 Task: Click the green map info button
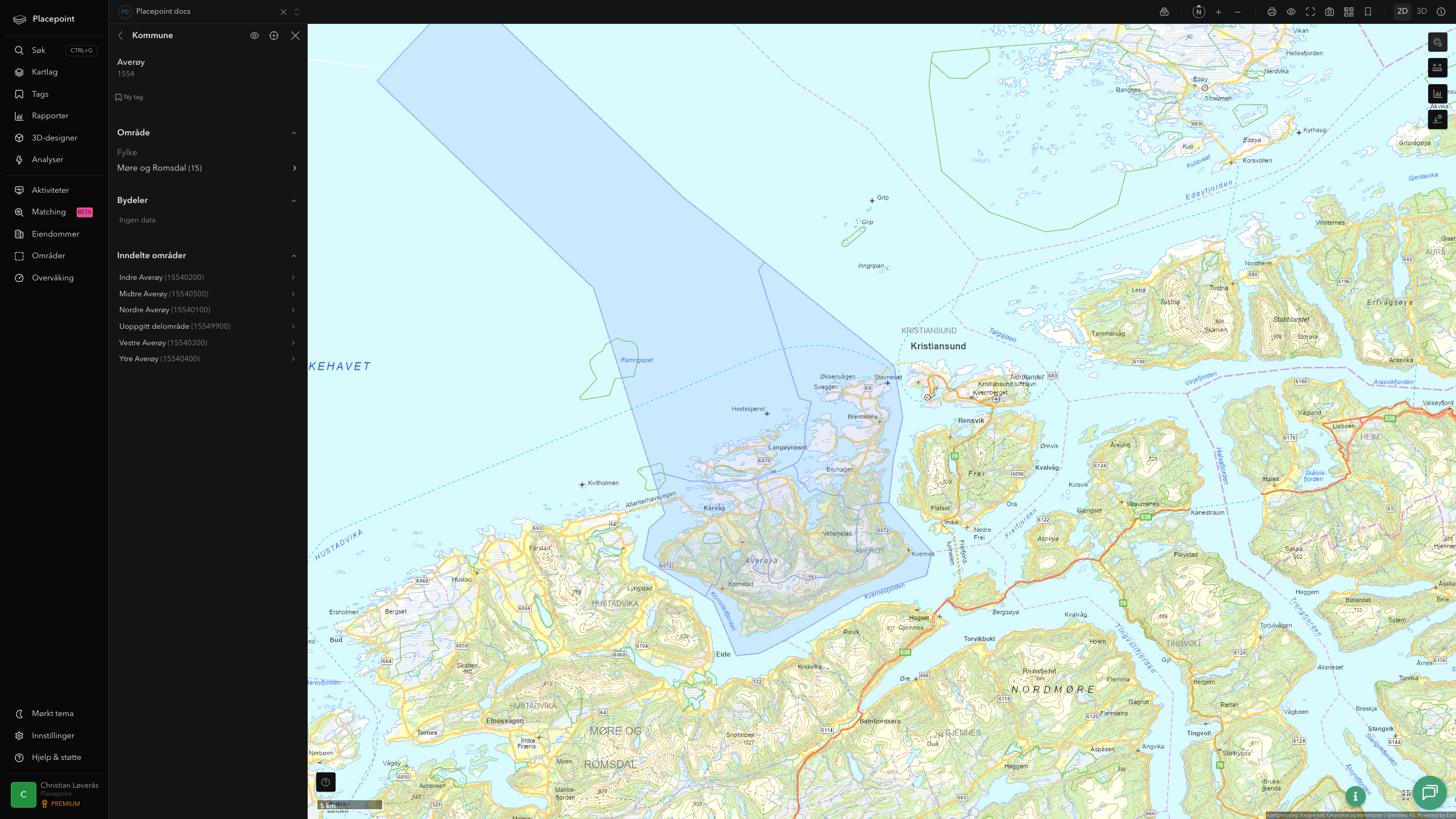[x=1355, y=796]
